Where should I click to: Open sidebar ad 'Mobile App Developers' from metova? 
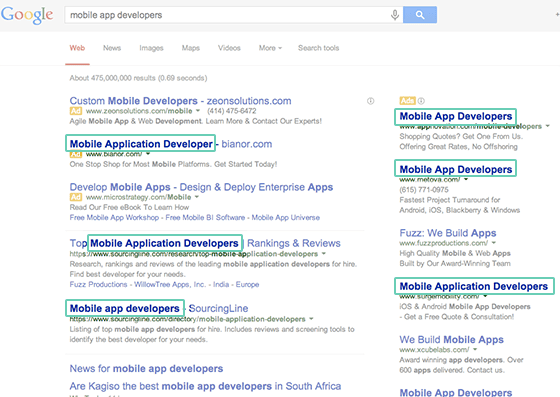pos(456,170)
